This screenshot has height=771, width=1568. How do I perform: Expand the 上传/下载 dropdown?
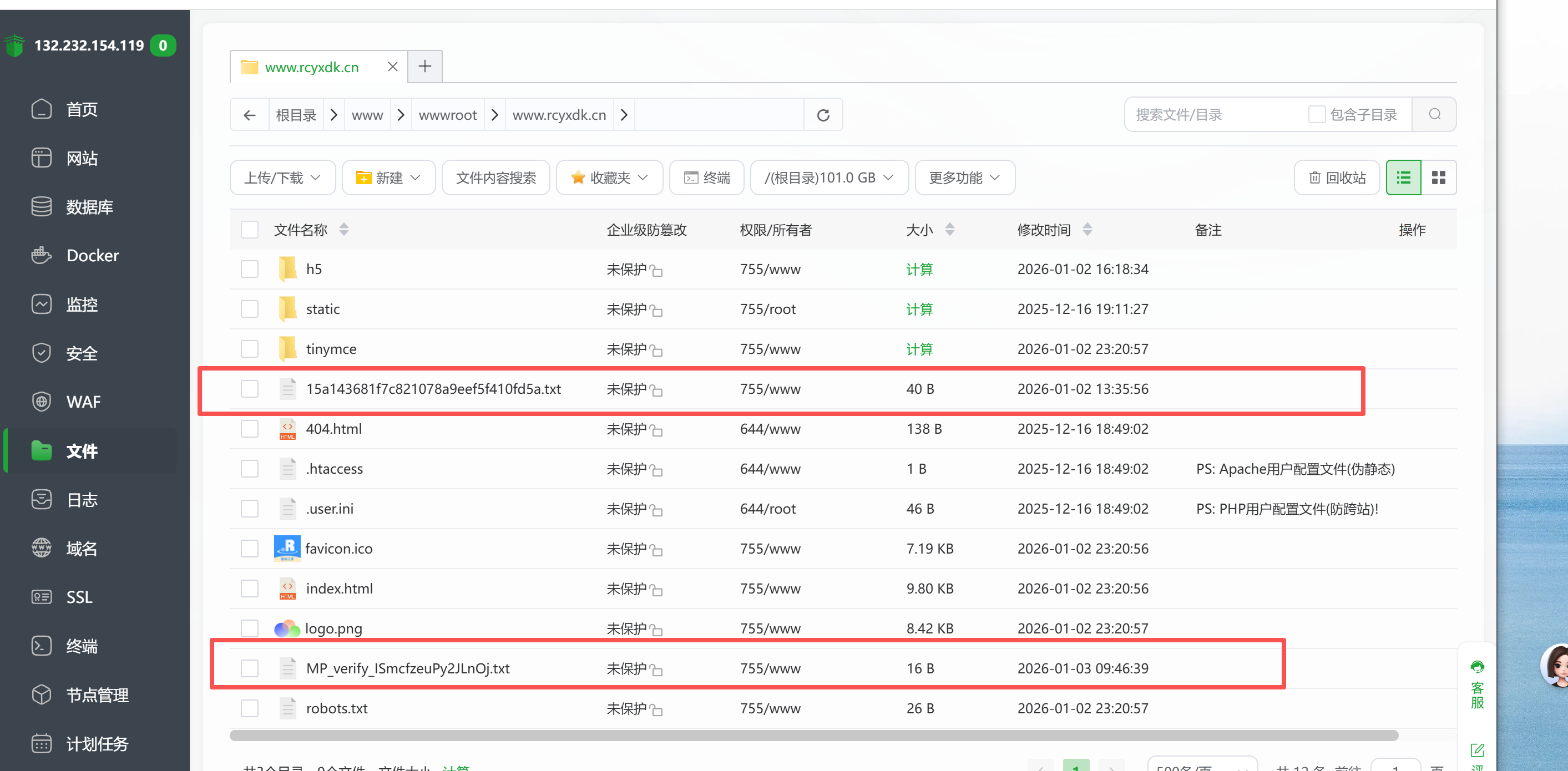[282, 177]
